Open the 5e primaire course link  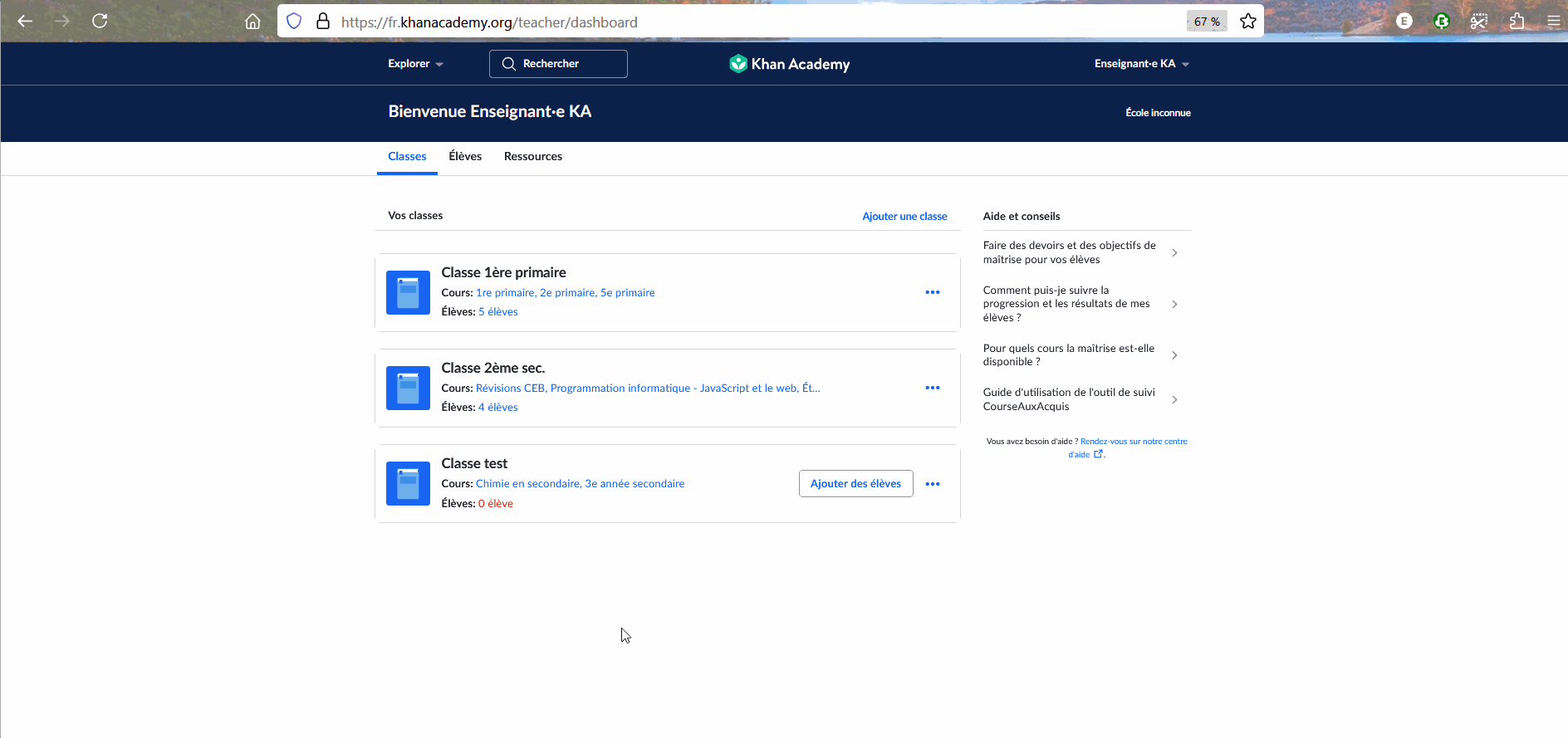click(x=628, y=293)
